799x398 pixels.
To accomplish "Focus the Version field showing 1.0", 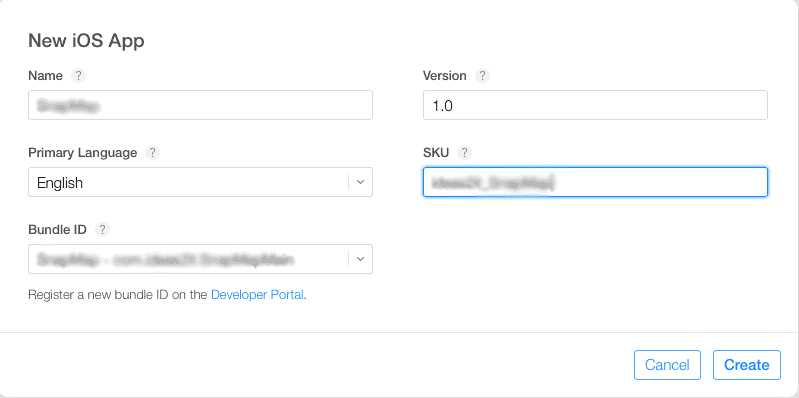I will pos(595,105).
